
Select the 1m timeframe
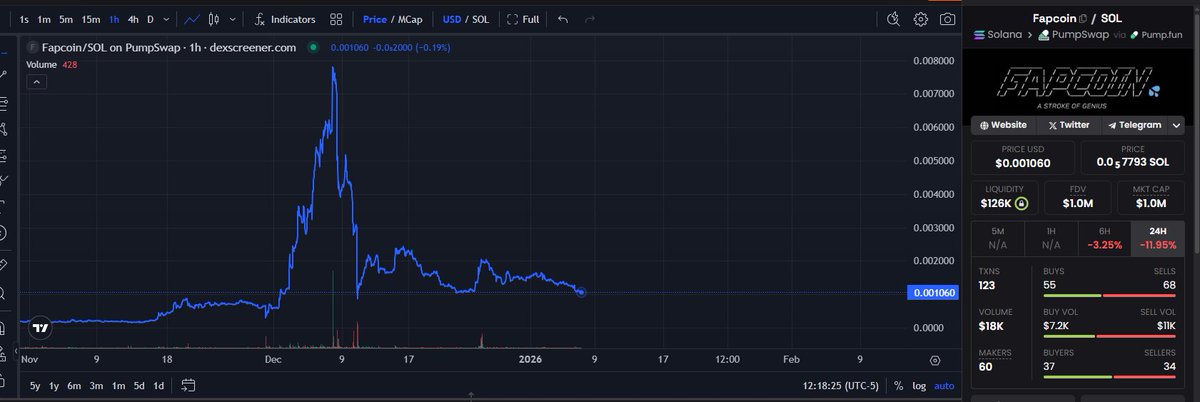pyautogui.click(x=44, y=19)
